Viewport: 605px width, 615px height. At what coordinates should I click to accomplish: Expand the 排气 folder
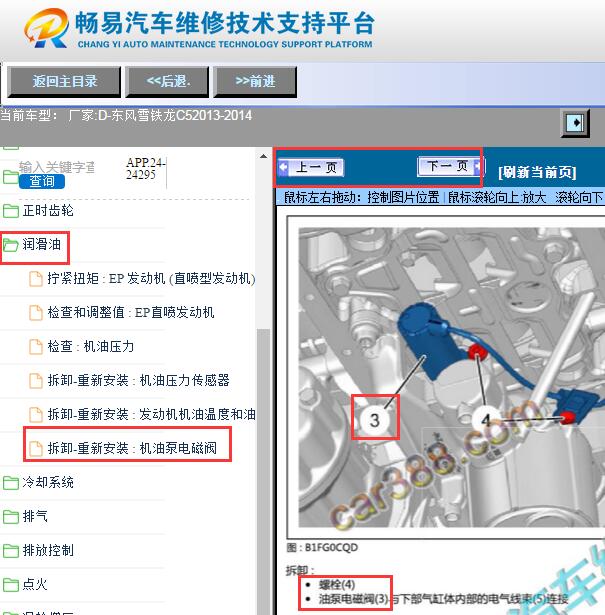35,516
